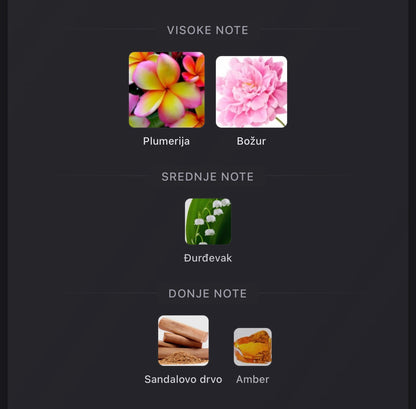Click the Plumerija text label
The height and width of the screenshot is (409, 416).
(x=166, y=141)
